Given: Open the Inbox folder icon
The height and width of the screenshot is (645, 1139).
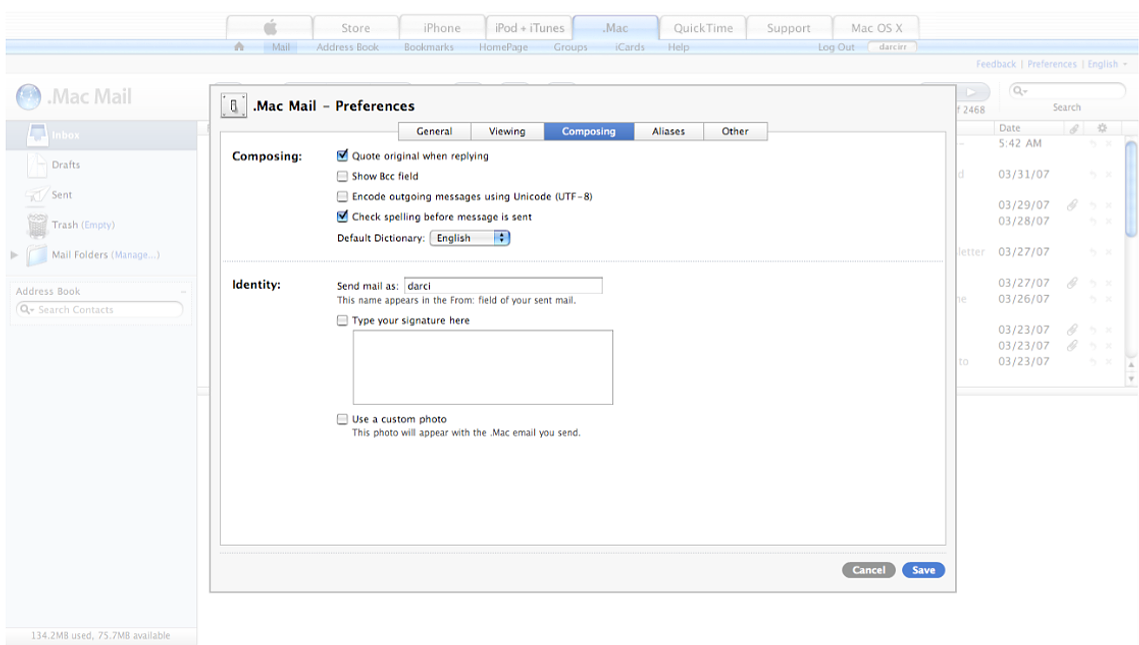Looking at the screenshot, I should tap(37, 134).
